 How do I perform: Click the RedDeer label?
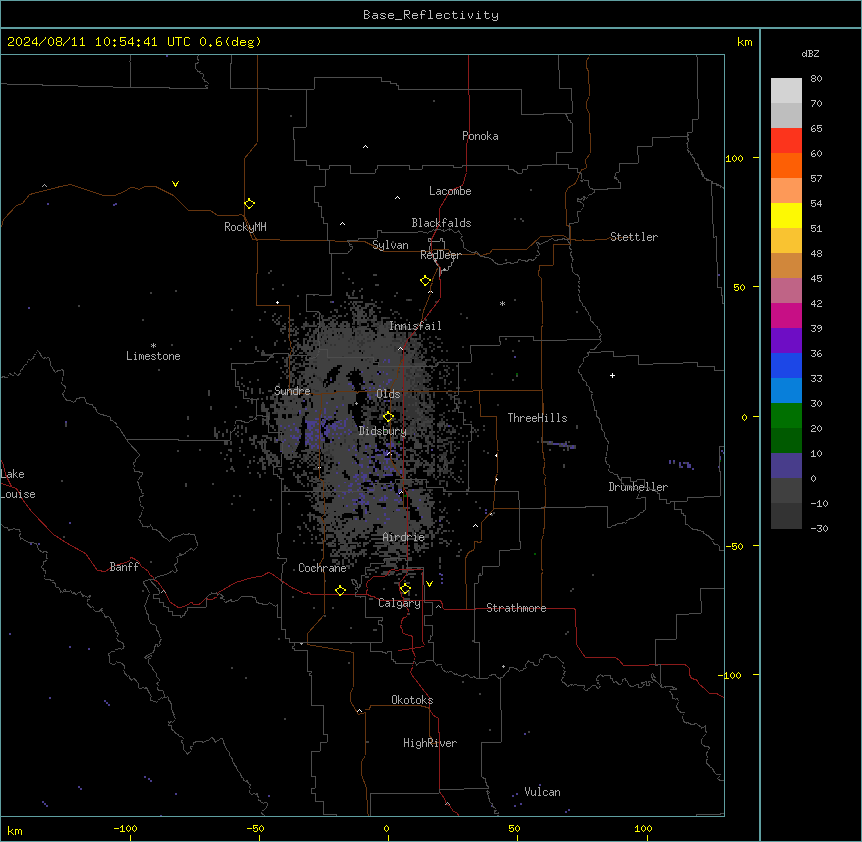[x=440, y=255]
